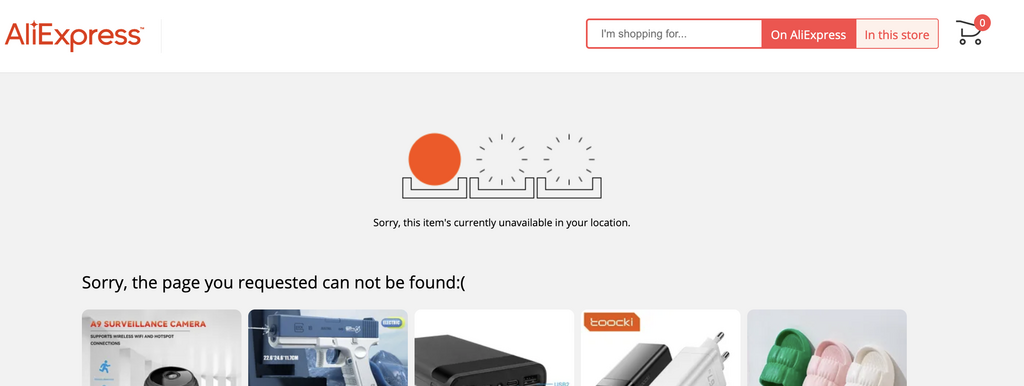Click the running man icon on camera image
Image resolution: width=1024 pixels, height=386 pixels.
point(104,366)
